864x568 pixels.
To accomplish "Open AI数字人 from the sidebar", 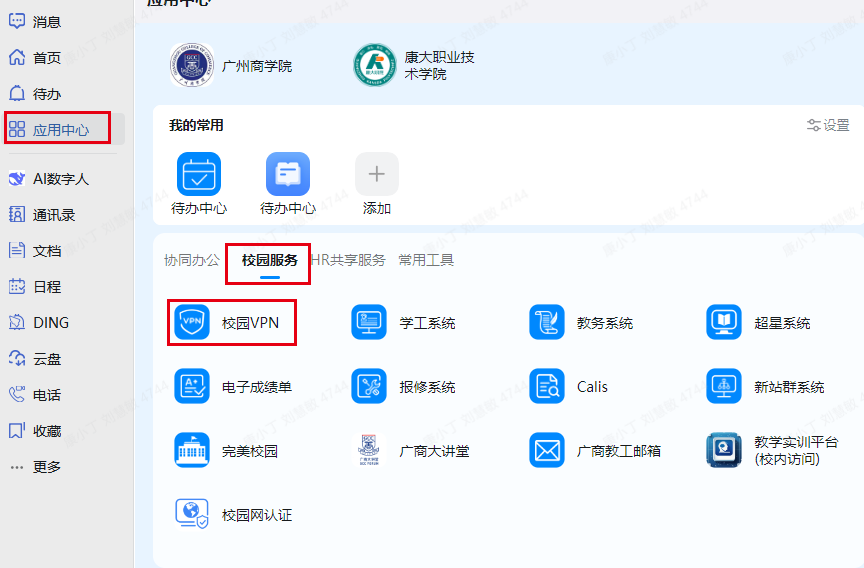I will [50, 179].
